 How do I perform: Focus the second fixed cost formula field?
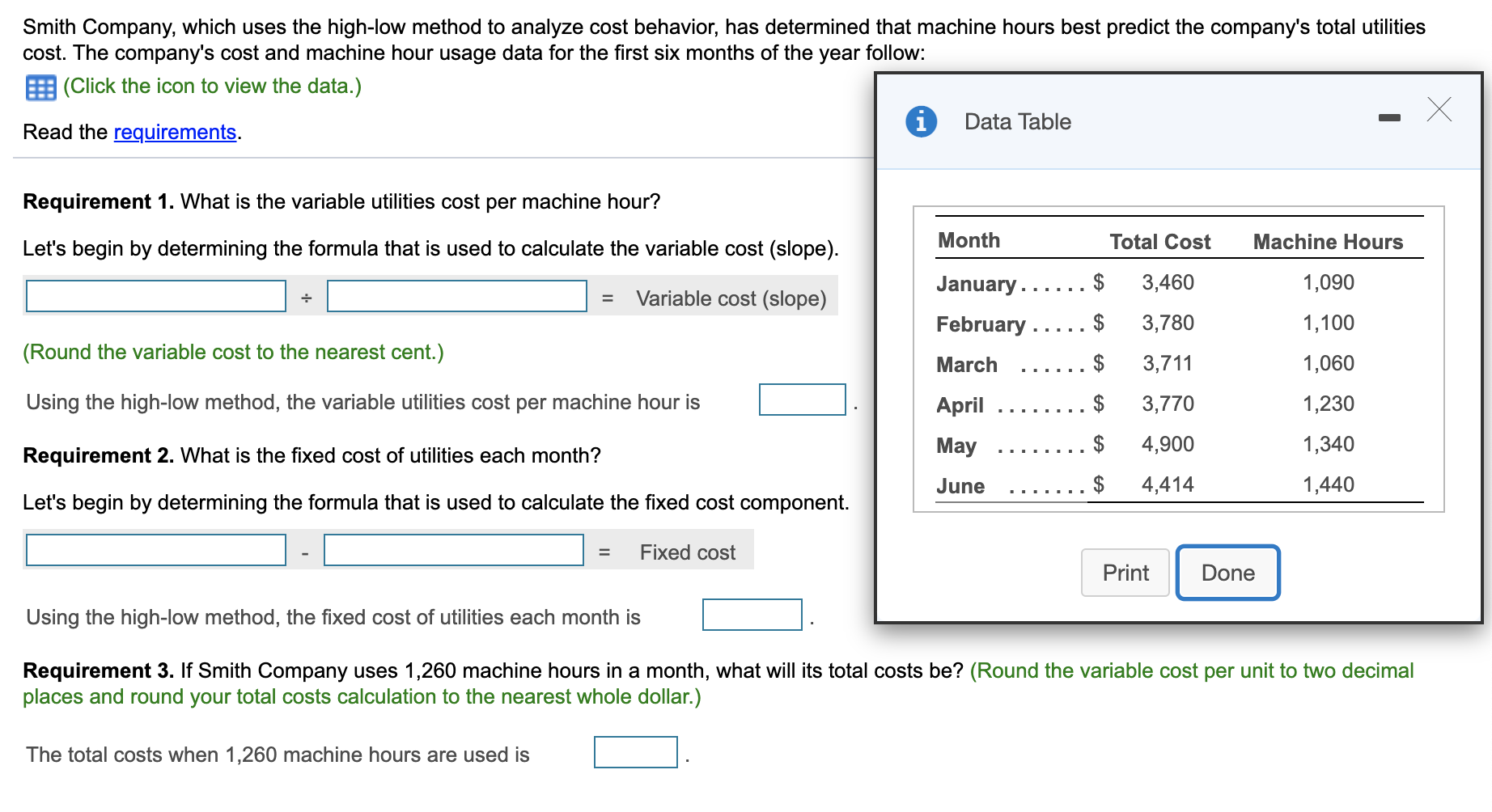click(453, 550)
